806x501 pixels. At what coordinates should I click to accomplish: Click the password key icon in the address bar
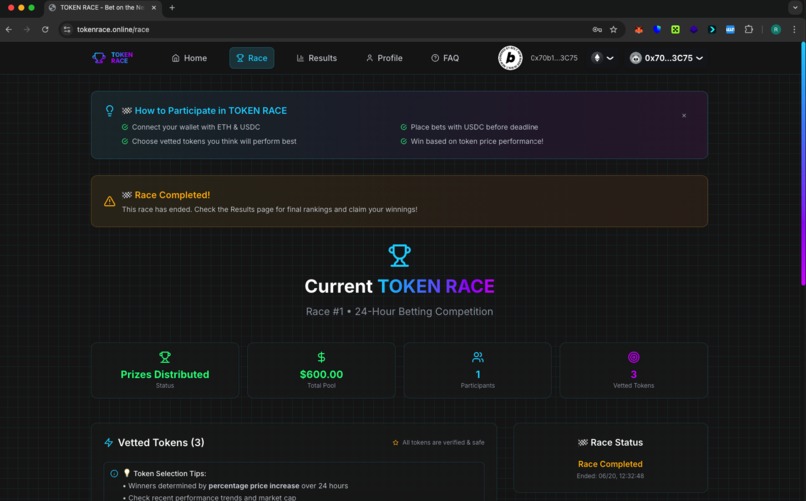[597, 29]
